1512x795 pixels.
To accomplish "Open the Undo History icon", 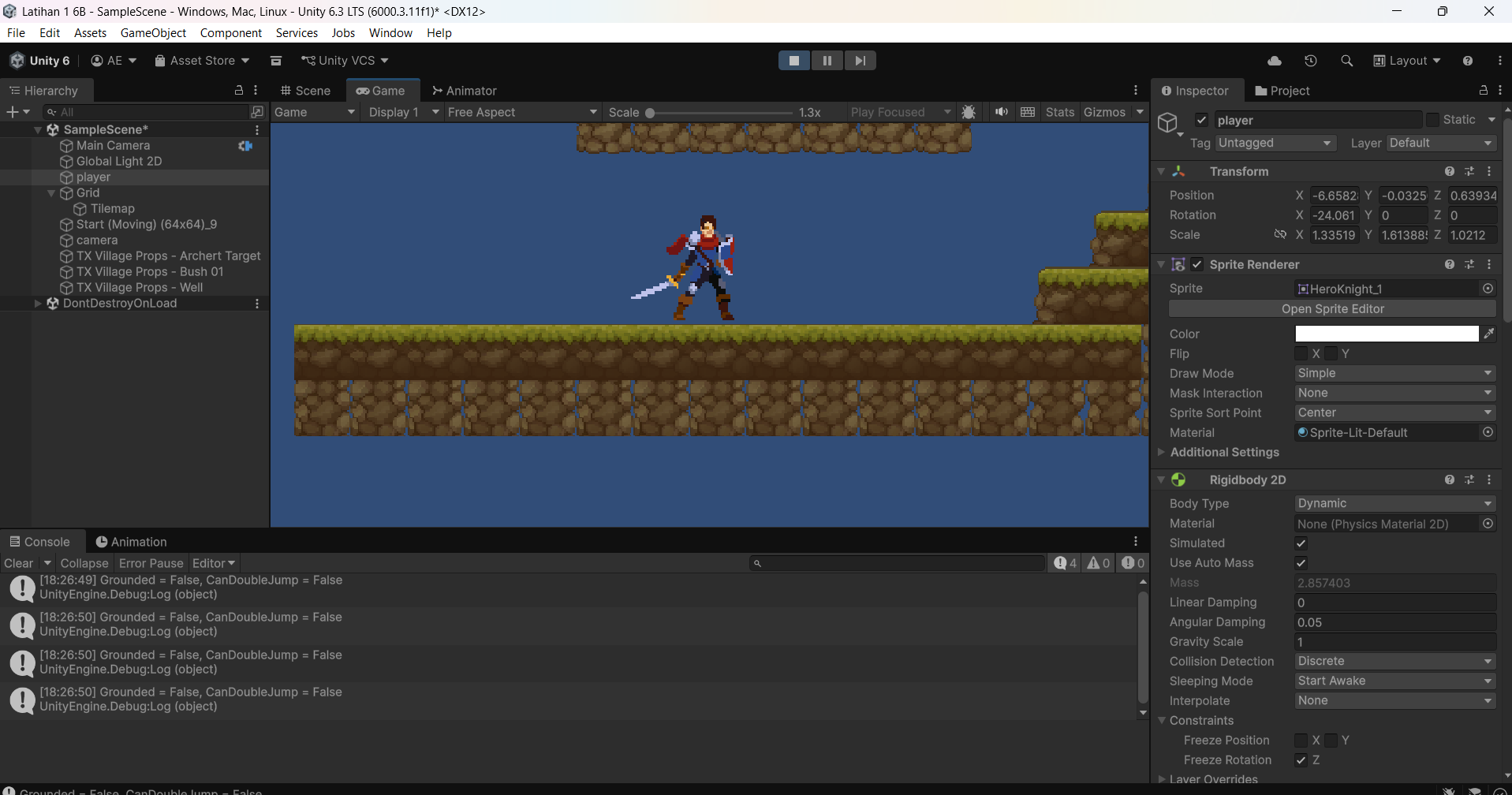I will pyautogui.click(x=1310, y=61).
